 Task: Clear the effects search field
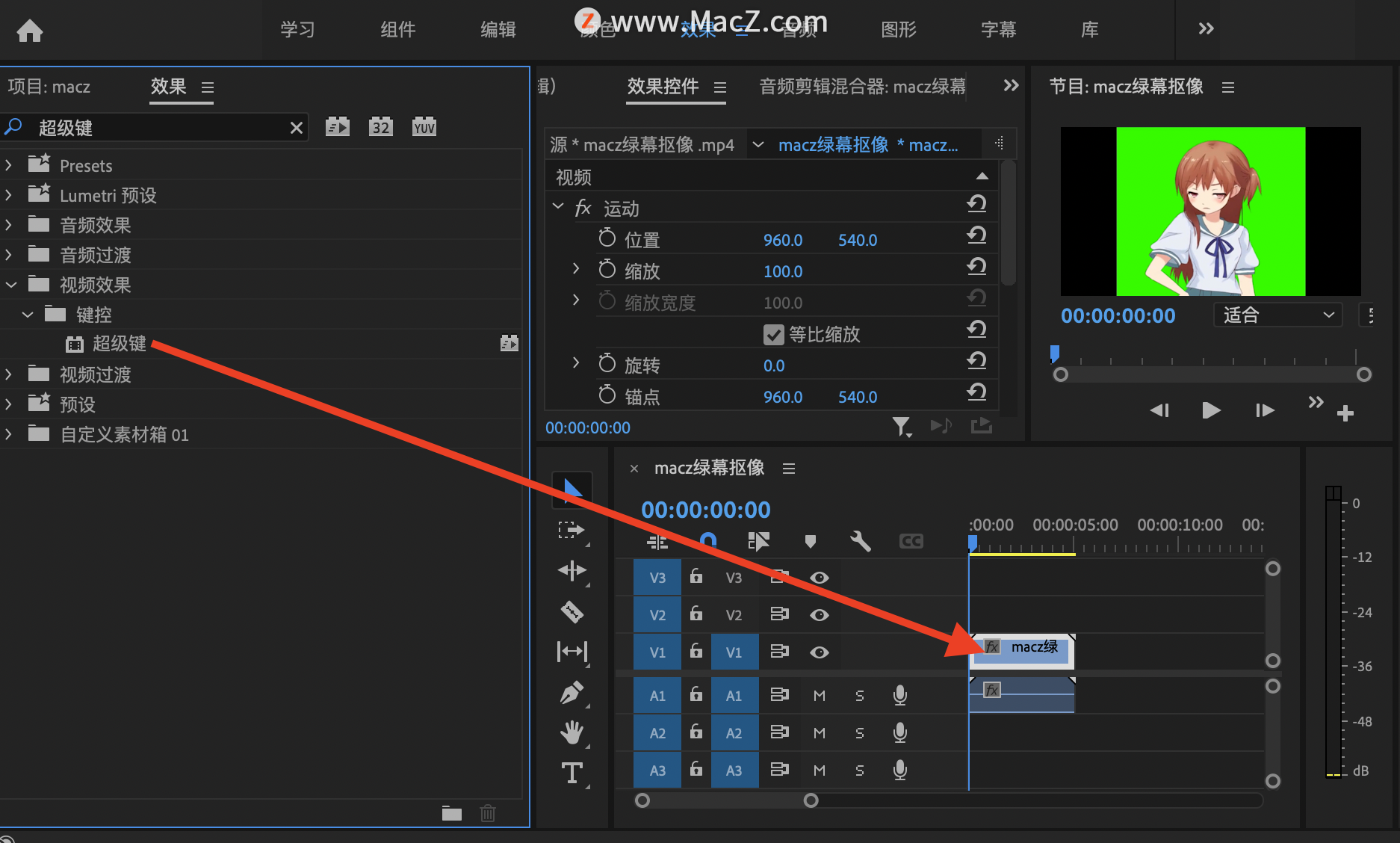297,128
